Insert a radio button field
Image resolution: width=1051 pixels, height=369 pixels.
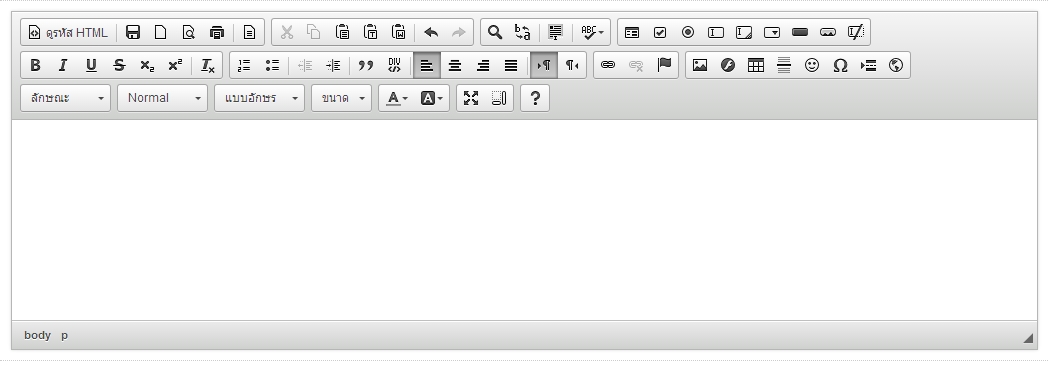(x=688, y=32)
